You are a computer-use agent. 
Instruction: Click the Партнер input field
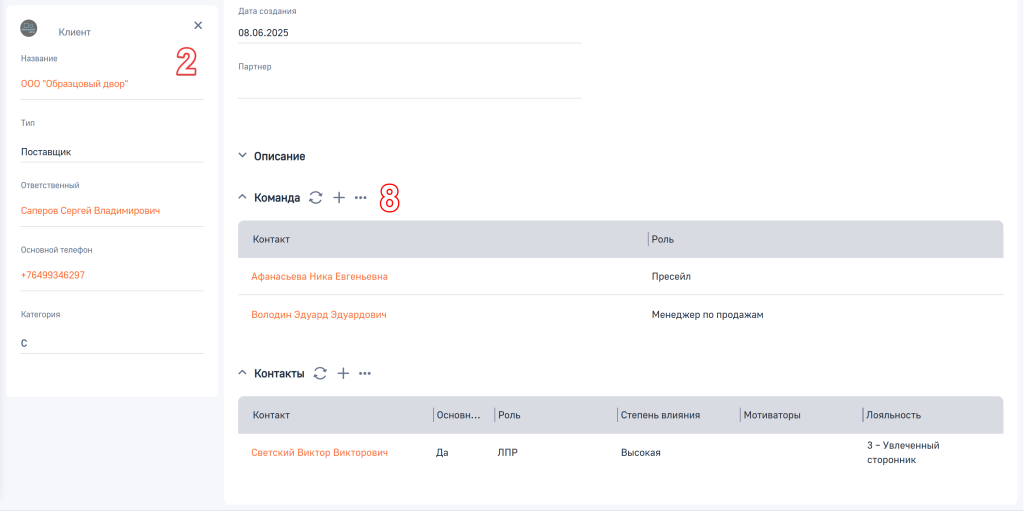pyautogui.click(x=408, y=87)
